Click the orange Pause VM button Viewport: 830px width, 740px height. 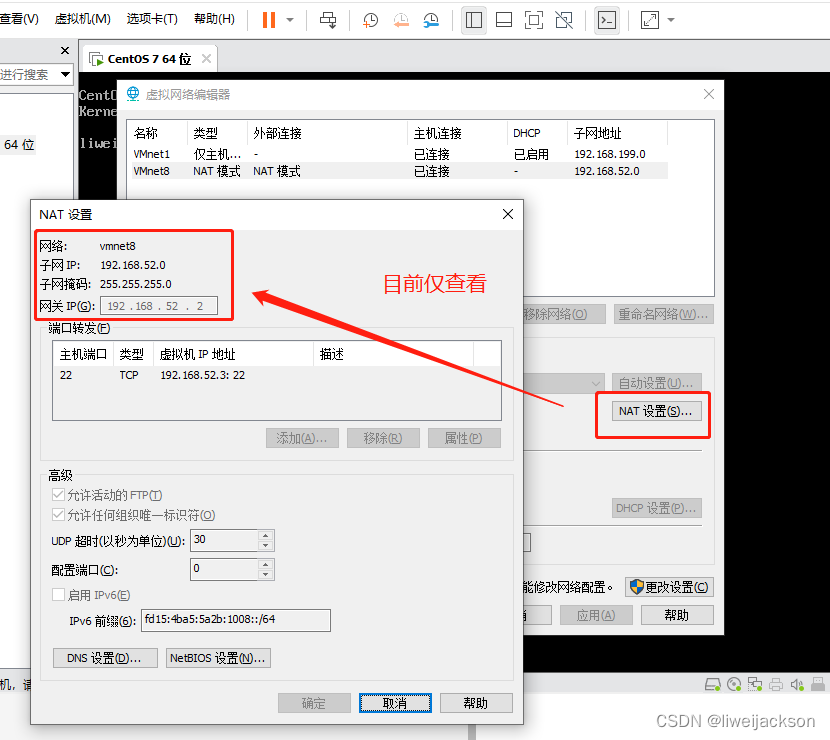[269, 20]
